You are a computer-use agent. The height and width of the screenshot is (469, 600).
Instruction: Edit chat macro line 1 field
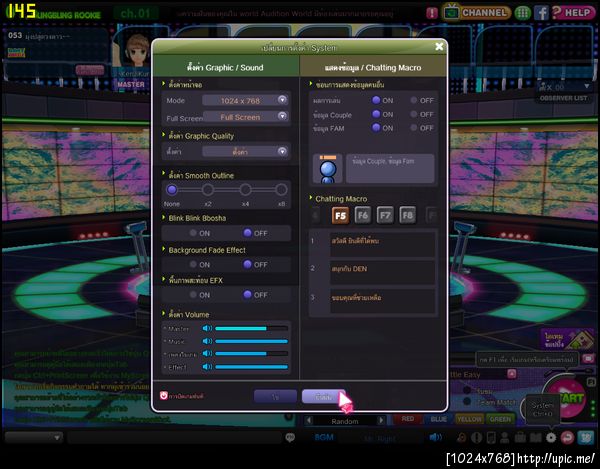pos(382,244)
